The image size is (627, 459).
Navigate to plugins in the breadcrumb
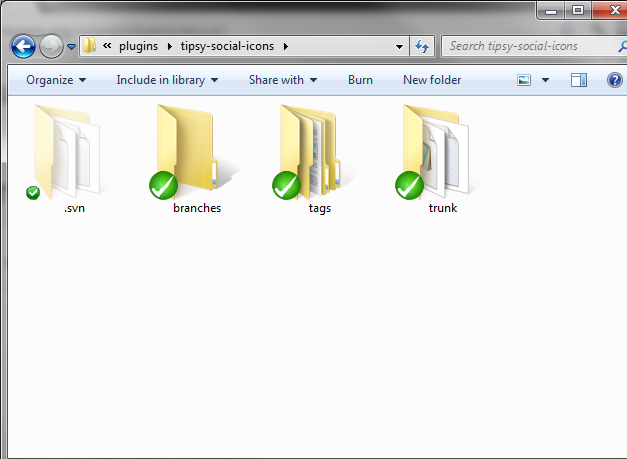point(138,46)
